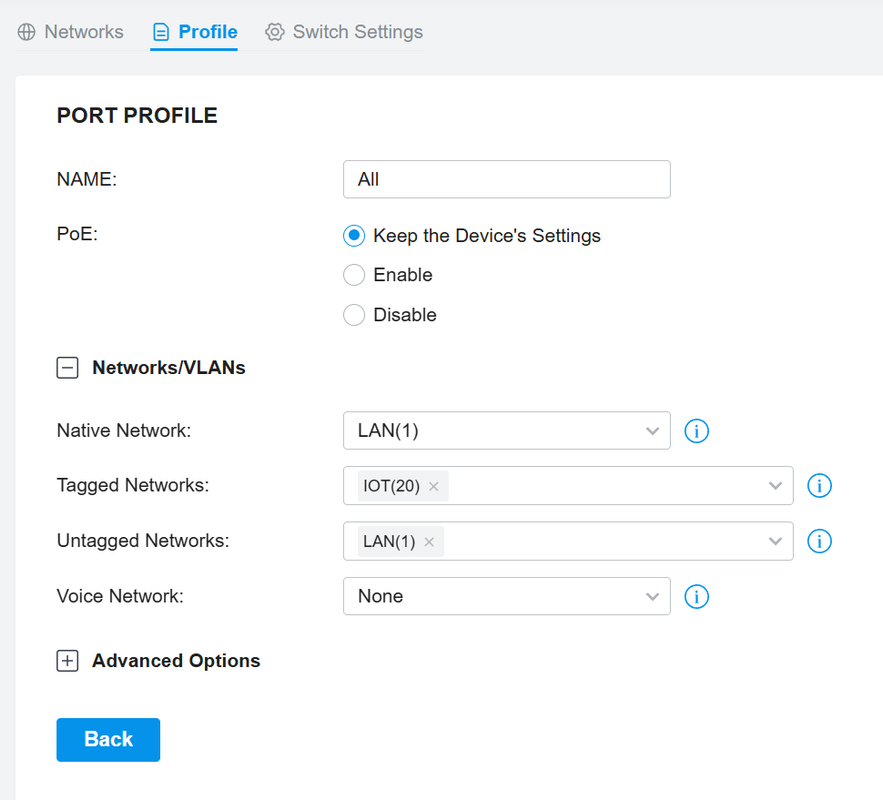Open the Switch Settings tab
Image resolution: width=883 pixels, height=800 pixels.
(x=344, y=32)
